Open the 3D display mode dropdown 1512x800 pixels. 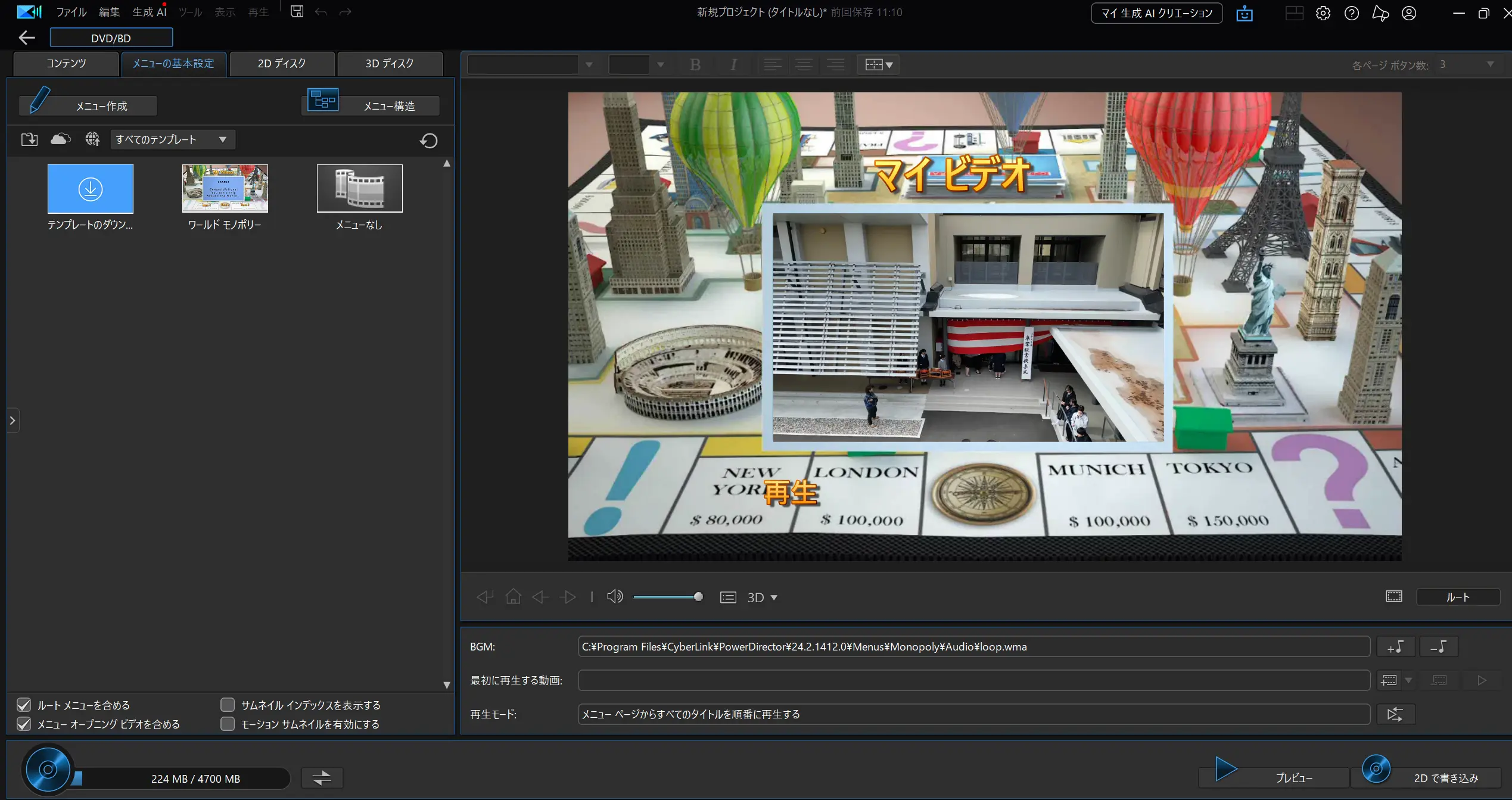tap(762, 597)
